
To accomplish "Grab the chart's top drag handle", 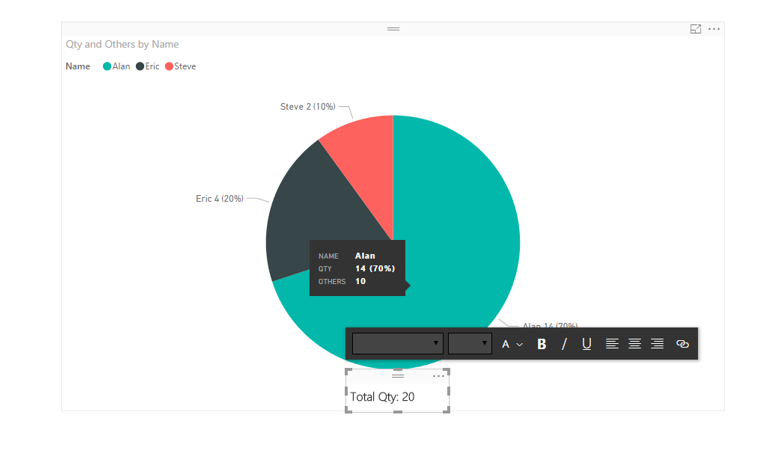I will pos(393,29).
